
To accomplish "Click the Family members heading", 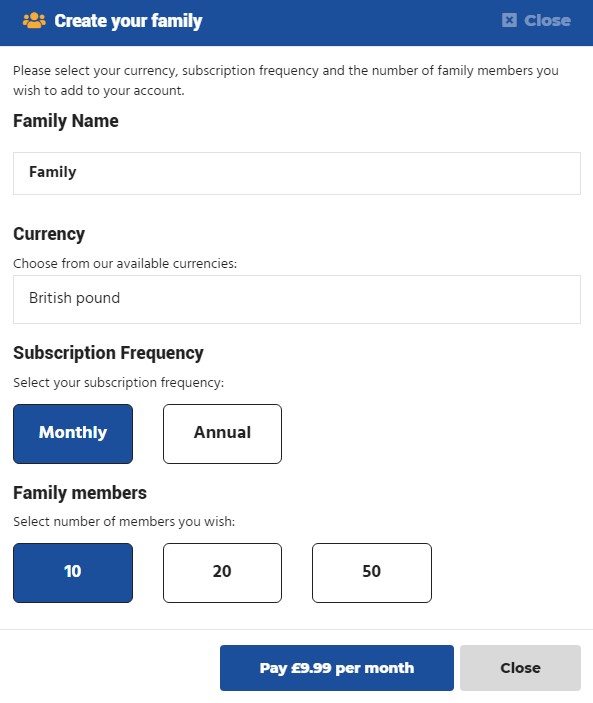I will [x=80, y=493].
